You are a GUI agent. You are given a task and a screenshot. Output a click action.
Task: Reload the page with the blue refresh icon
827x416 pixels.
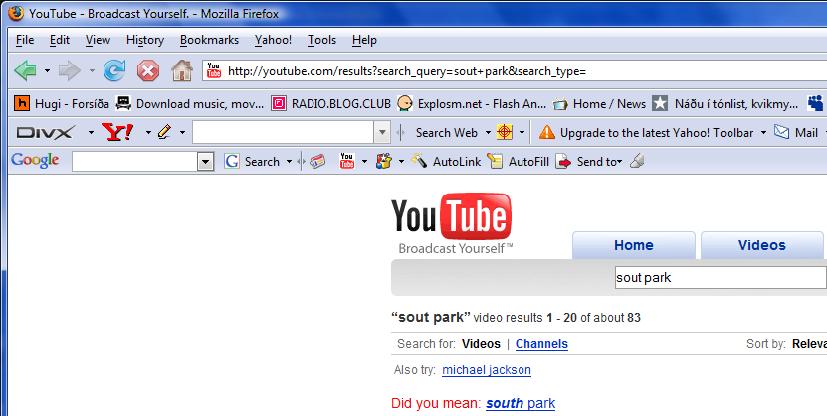tap(114, 70)
